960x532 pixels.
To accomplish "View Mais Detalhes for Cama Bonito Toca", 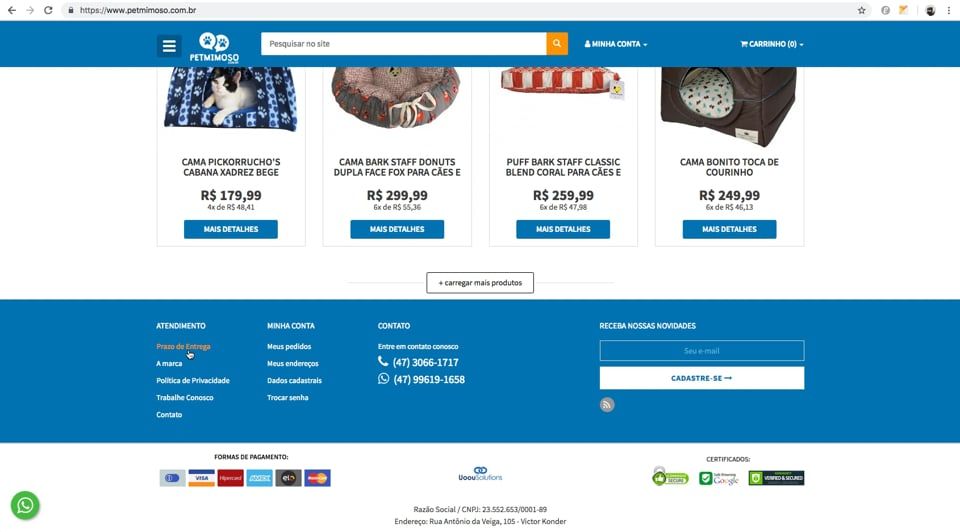I will [729, 229].
